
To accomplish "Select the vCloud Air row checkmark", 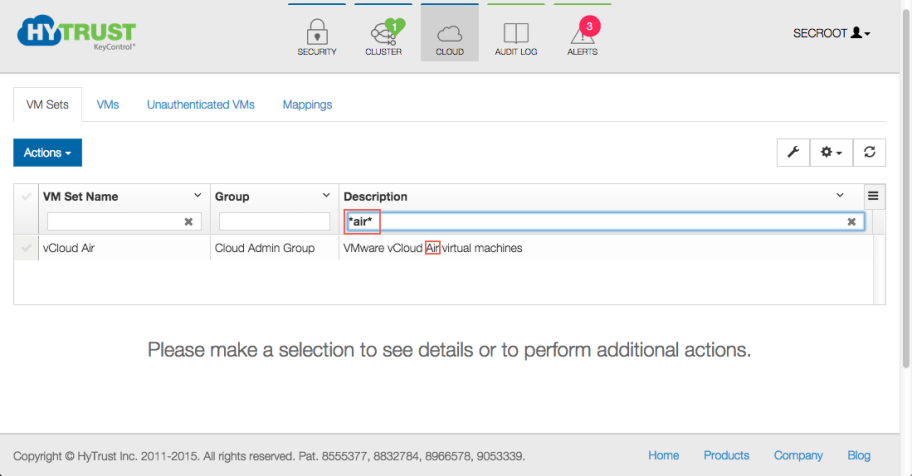I will click(x=26, y=248).
